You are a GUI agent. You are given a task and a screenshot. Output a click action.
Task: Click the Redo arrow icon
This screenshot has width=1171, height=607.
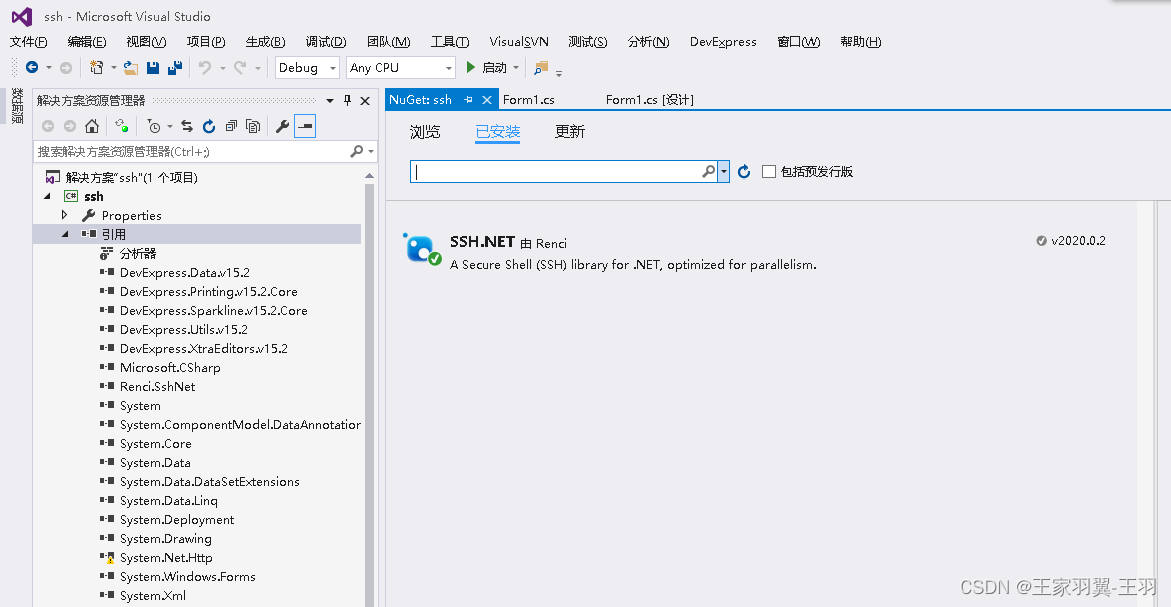240,67
